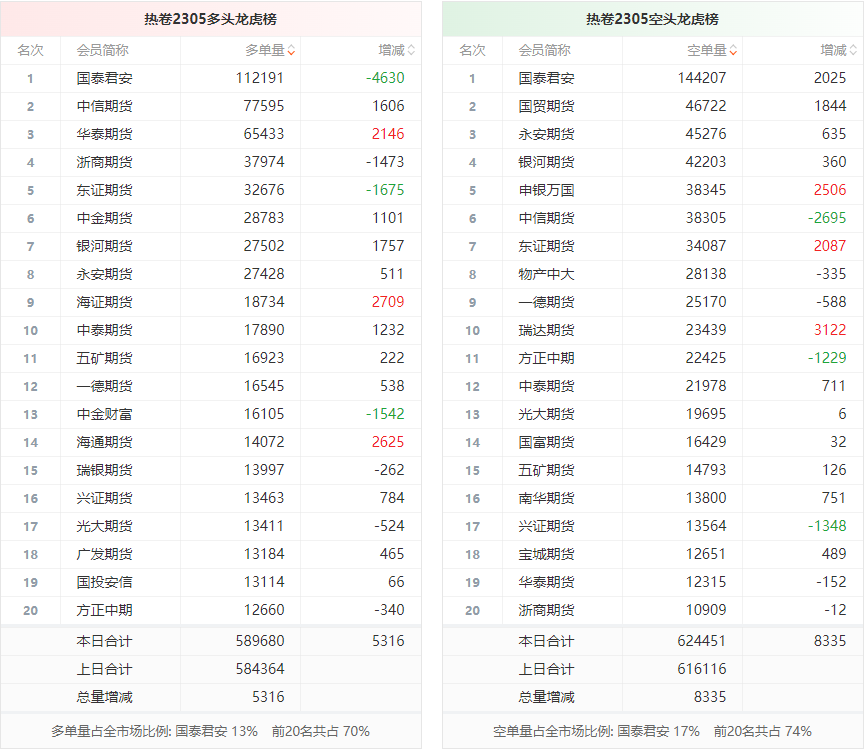The width and height of the screenshot is (865, 749).
Task: Click 增减 sort arrows in long table
Action: pos(411,50)
